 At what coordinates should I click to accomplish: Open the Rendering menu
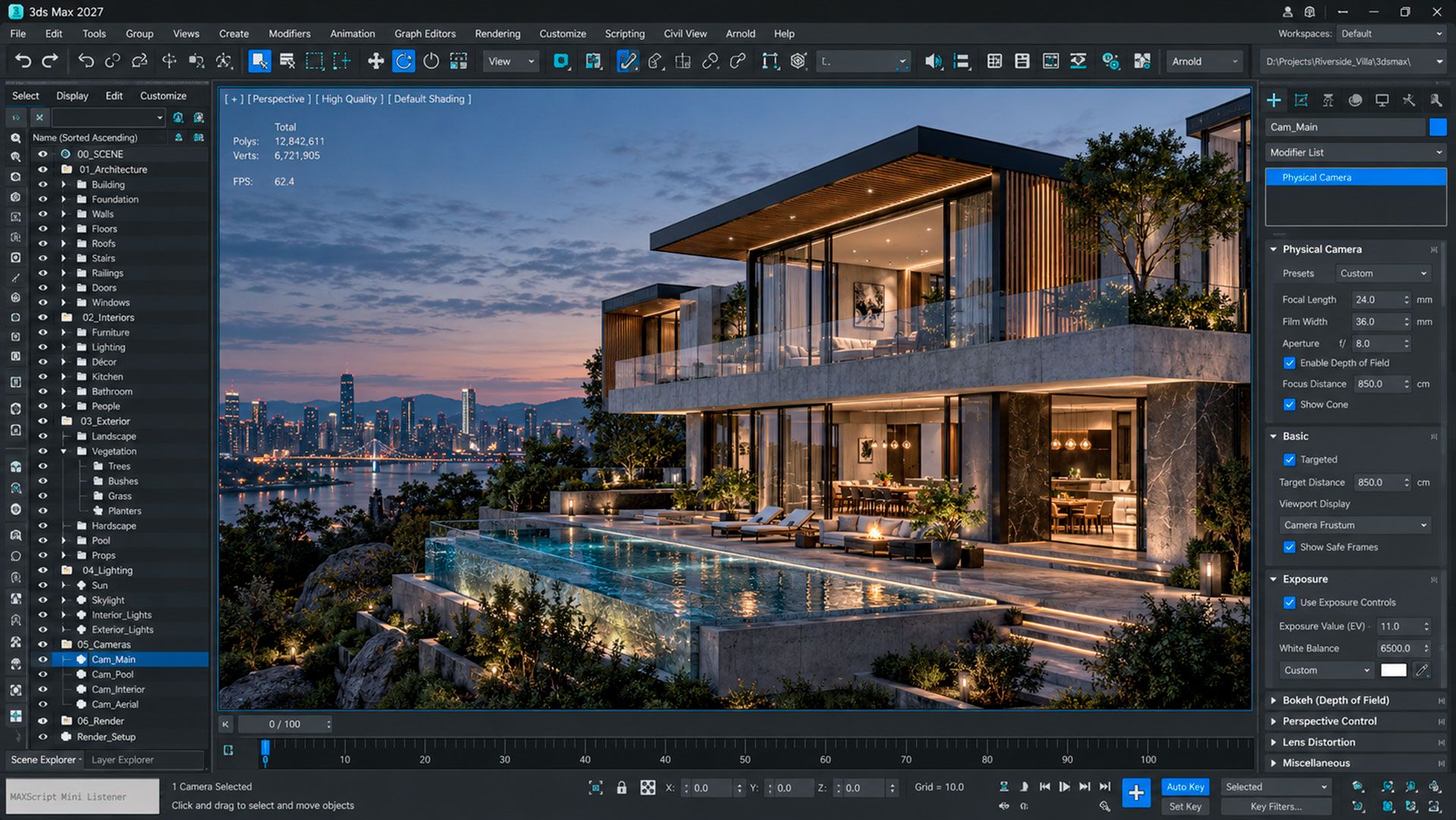497,33
